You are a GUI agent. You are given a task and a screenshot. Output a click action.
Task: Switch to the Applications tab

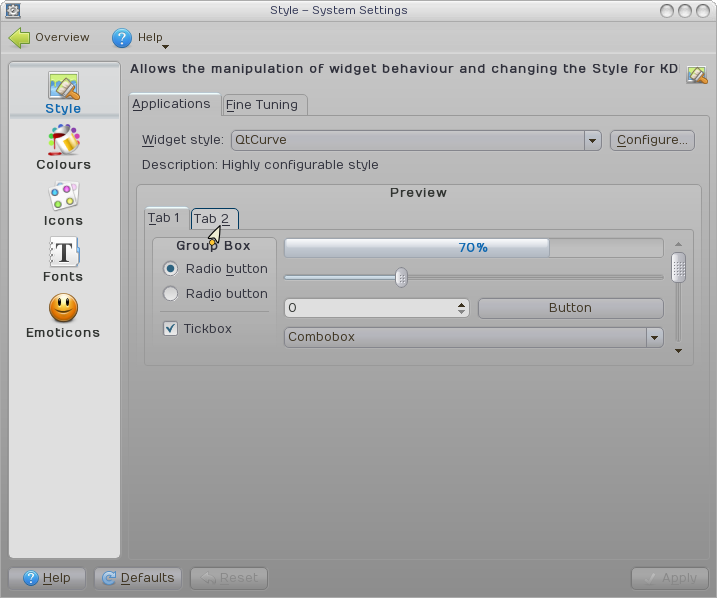point(175,104)
